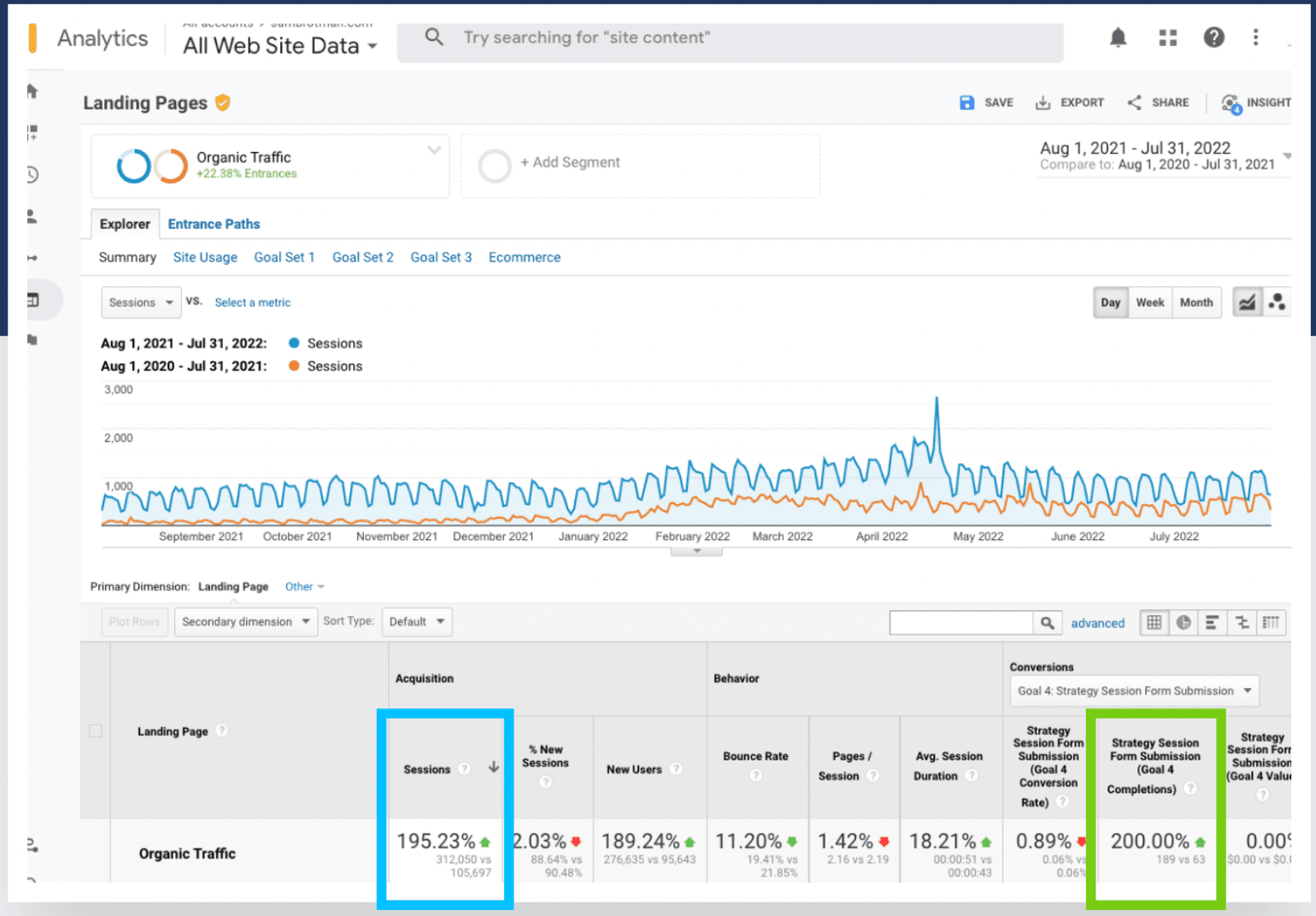1316x916 pixels.
Task: Open the notifications bell
Action: [x=1118, y=38]
